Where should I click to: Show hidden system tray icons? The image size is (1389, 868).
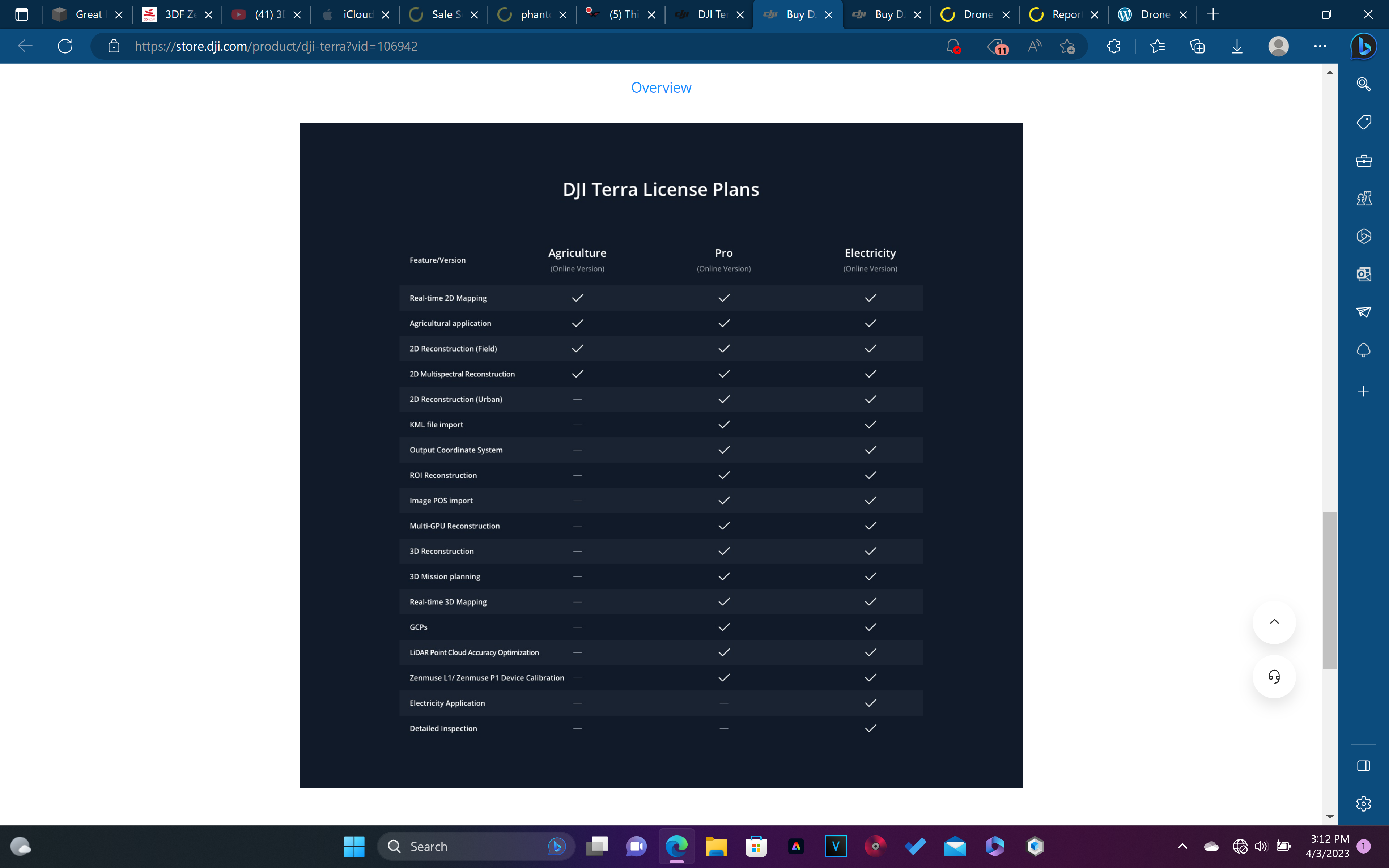(1182, 846)
